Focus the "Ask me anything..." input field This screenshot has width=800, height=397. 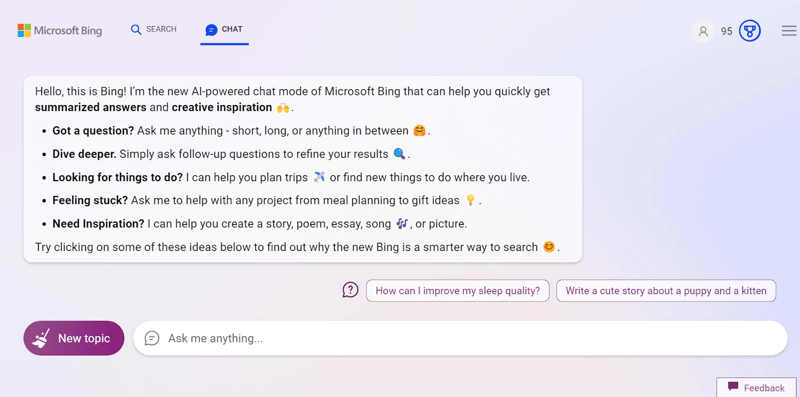(x=460, y=338)
